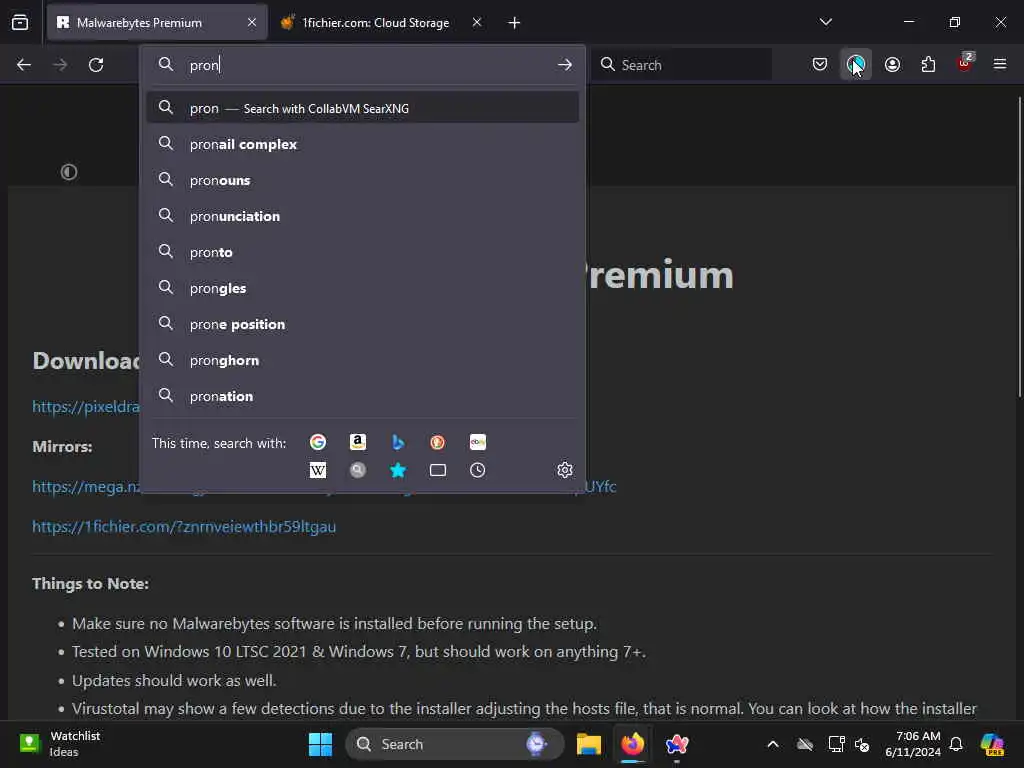Open the Copilot Preview taskbar icon
1024x768 pixels.
click(x=992, y=744)
